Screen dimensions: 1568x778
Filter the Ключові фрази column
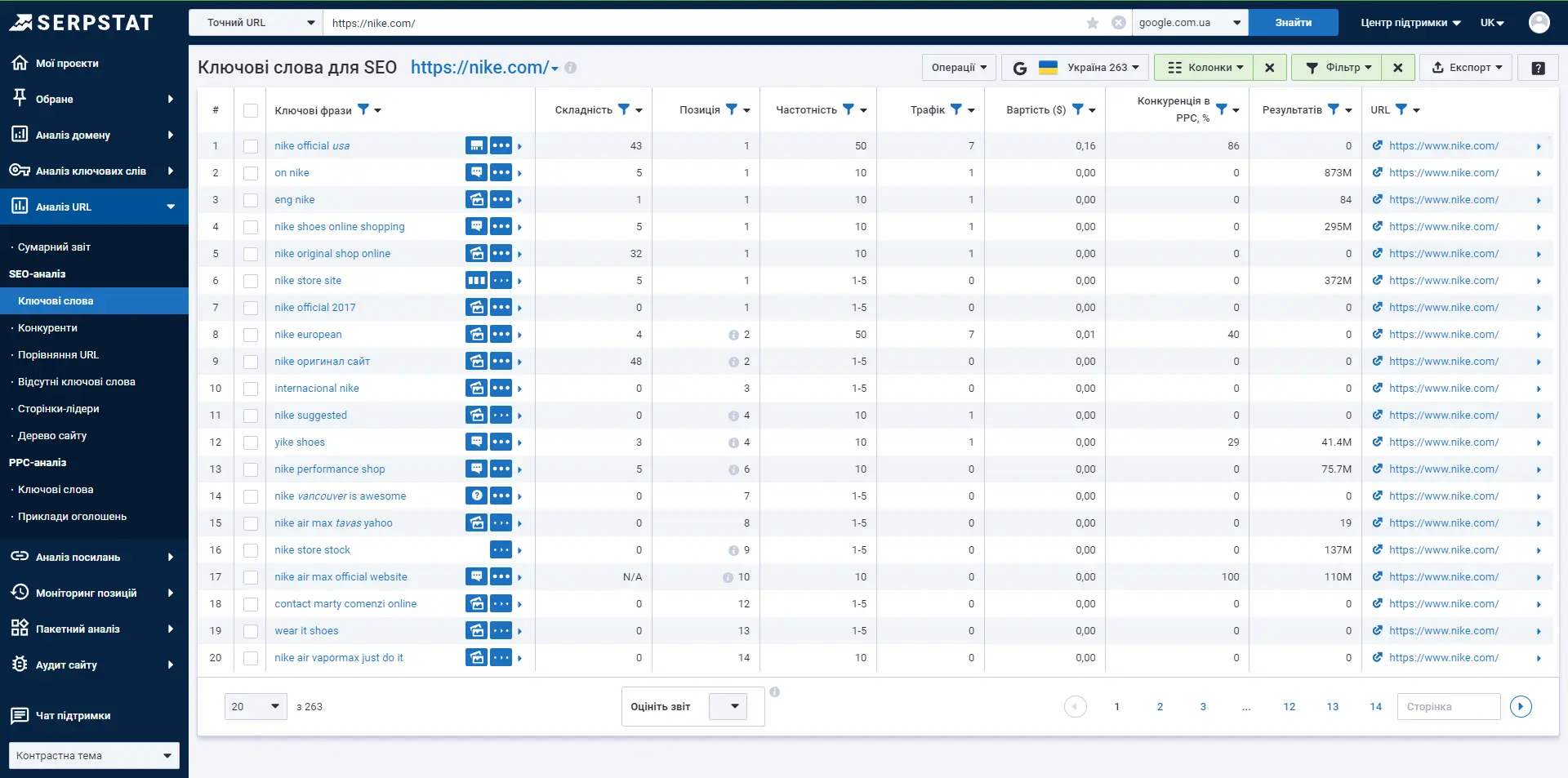[363, 109]
